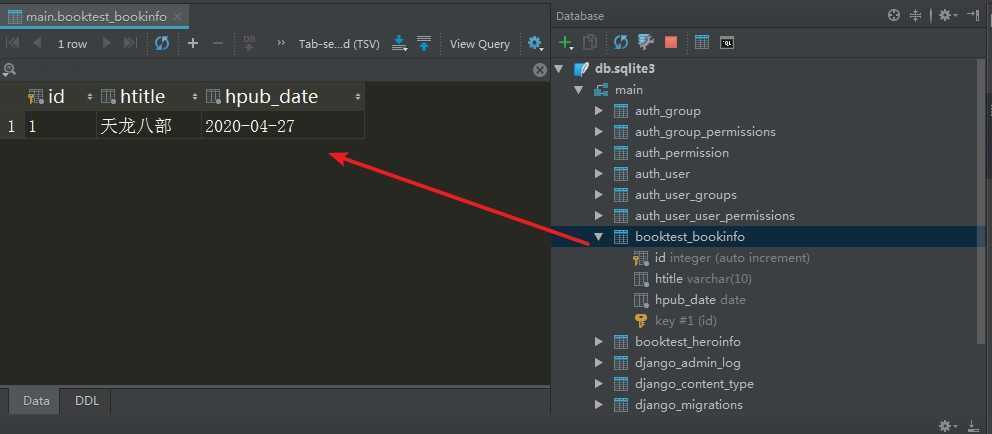Collapse main schema node
This screenshot has width=992, height=434.
tap(578, 90)
